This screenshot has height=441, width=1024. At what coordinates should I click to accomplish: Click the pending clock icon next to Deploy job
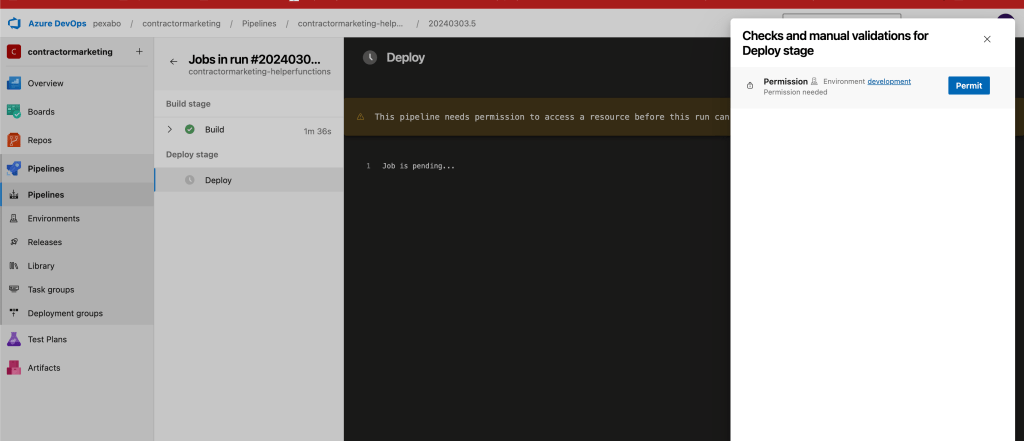pos(189,180)
